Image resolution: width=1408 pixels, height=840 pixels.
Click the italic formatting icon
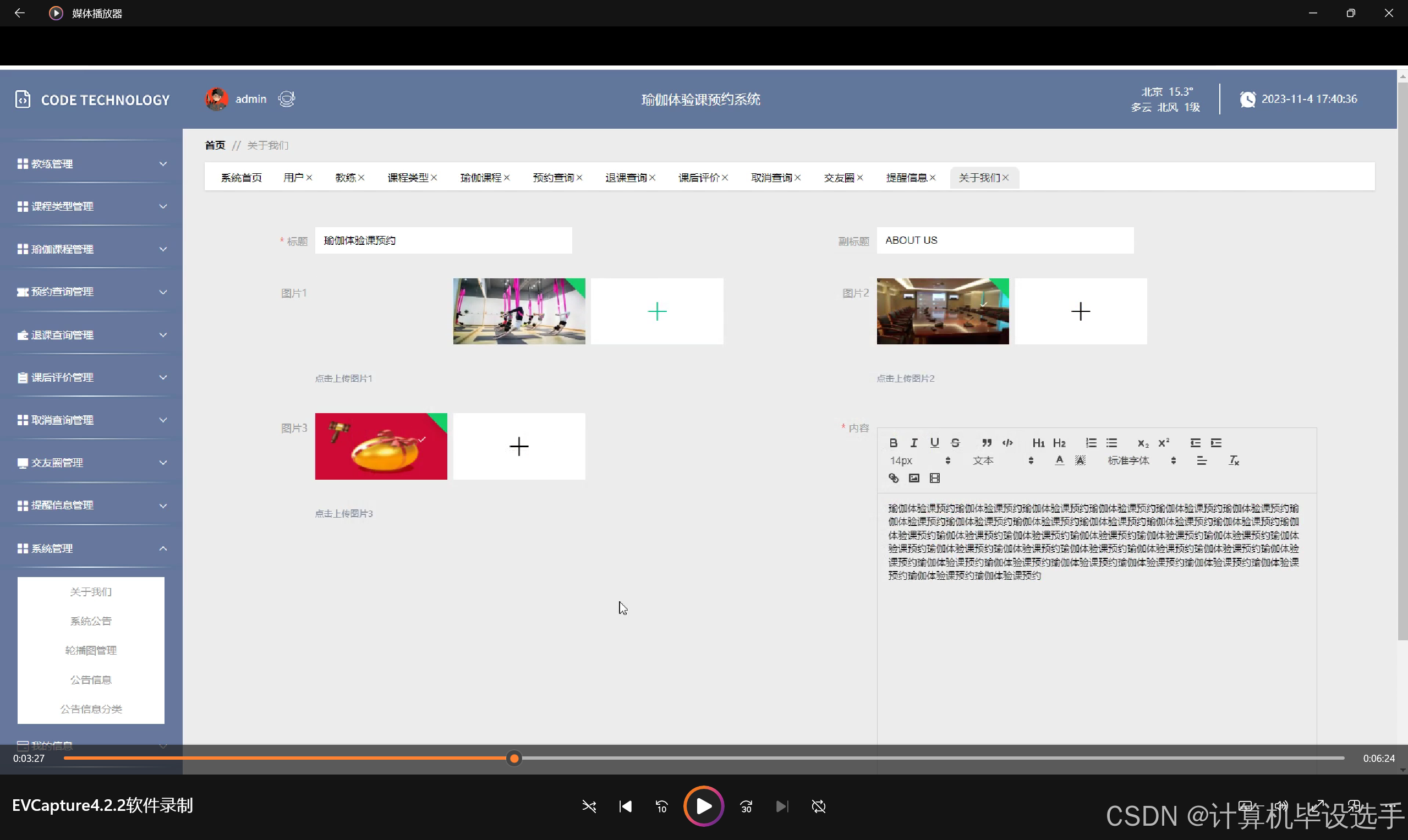pyautogui.click(x=913, y=443)
